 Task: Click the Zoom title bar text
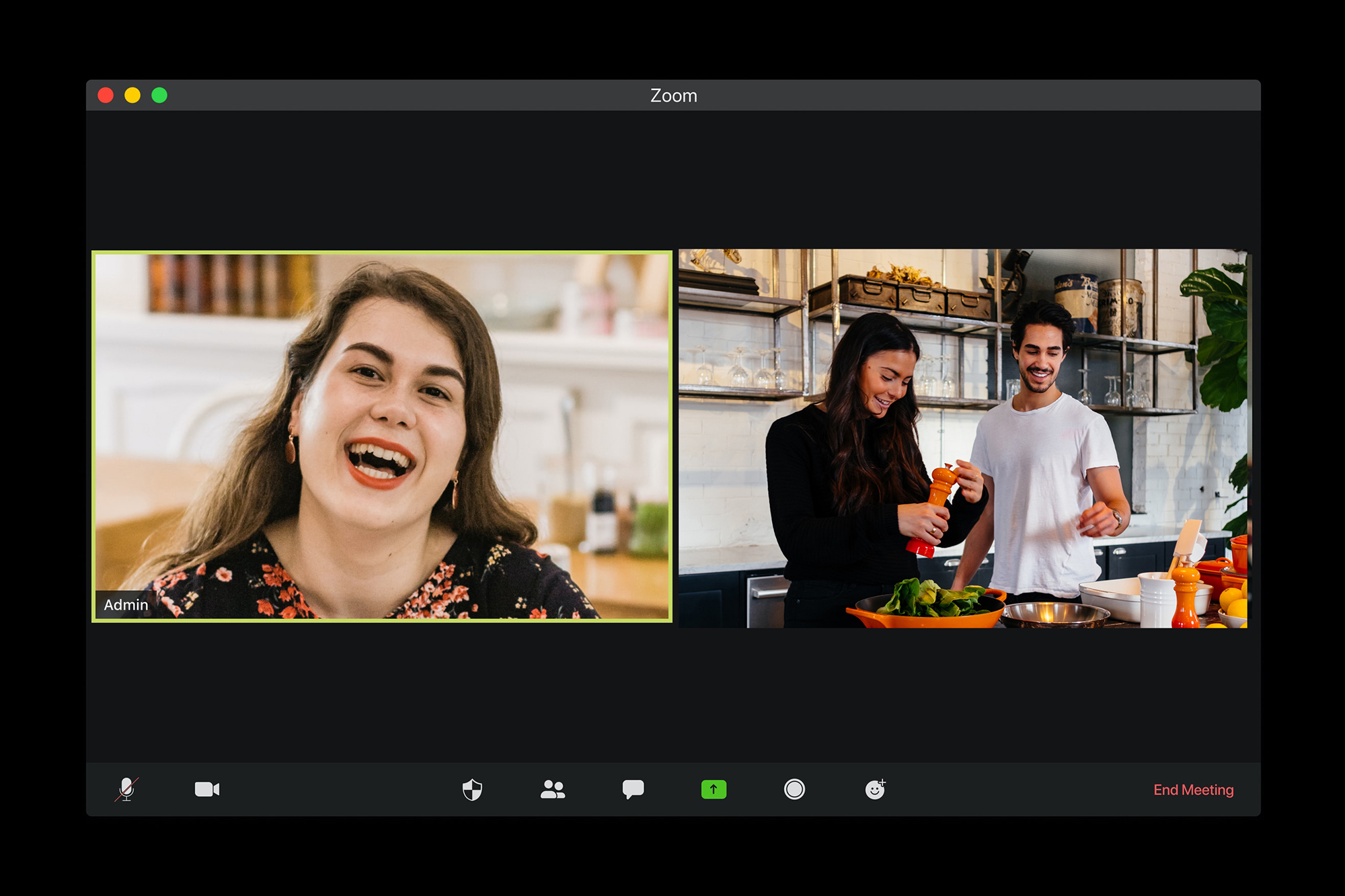[672, 95]
